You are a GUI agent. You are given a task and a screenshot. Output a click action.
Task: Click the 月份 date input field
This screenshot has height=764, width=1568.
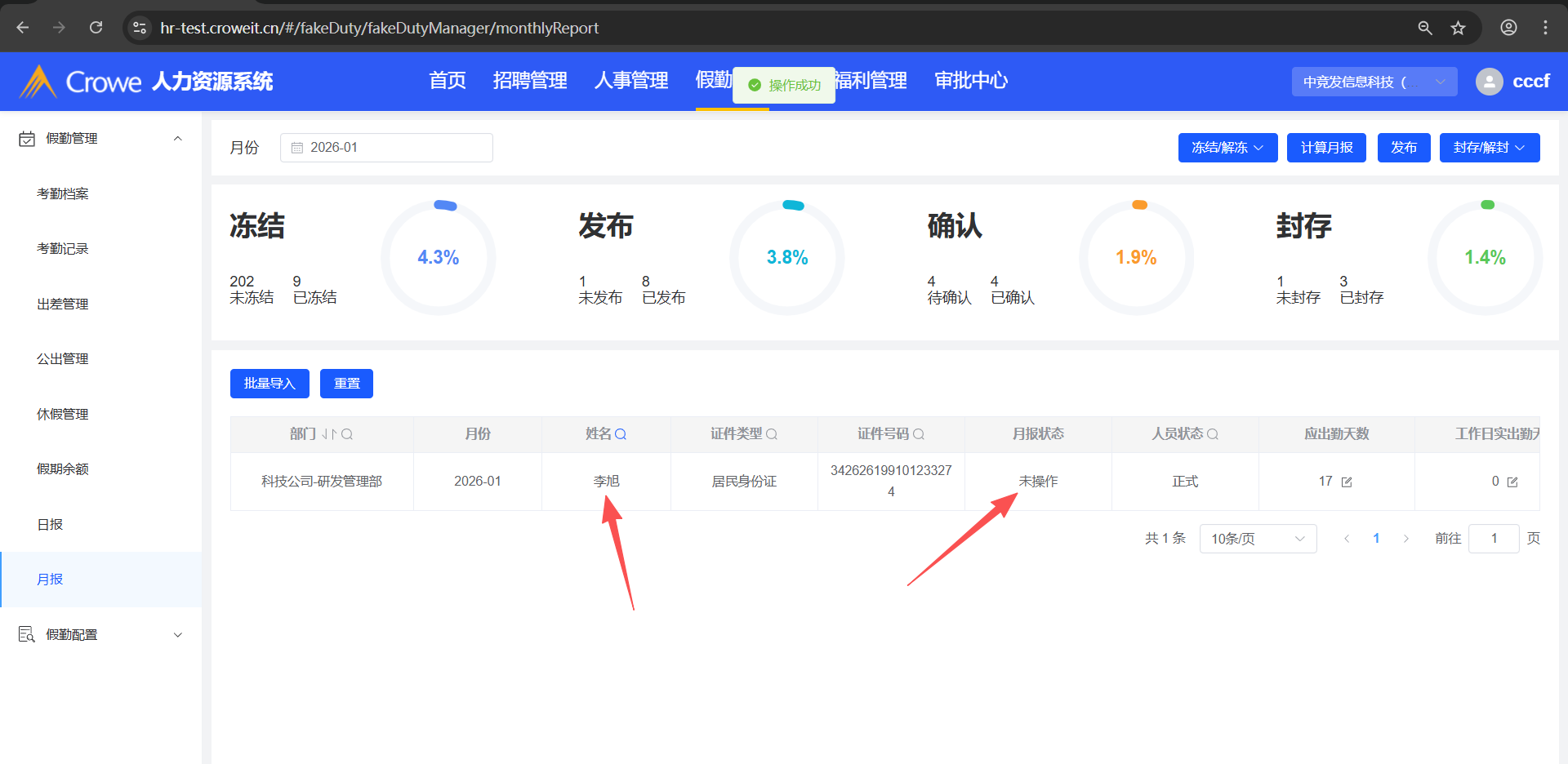(386, 148)
